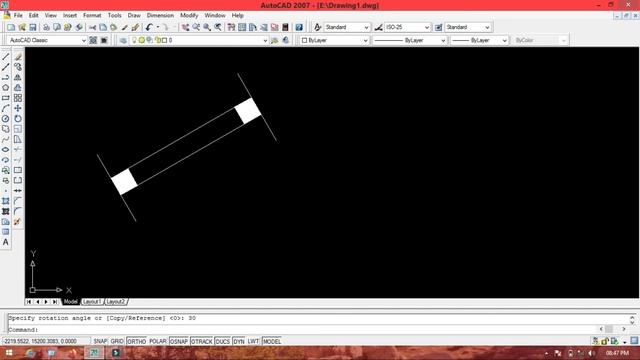The width and height of the screenshot is (640, 360).
Task: Toggle OTRACK in status bar
Action: pyautogui.click(x=202, y=341)
